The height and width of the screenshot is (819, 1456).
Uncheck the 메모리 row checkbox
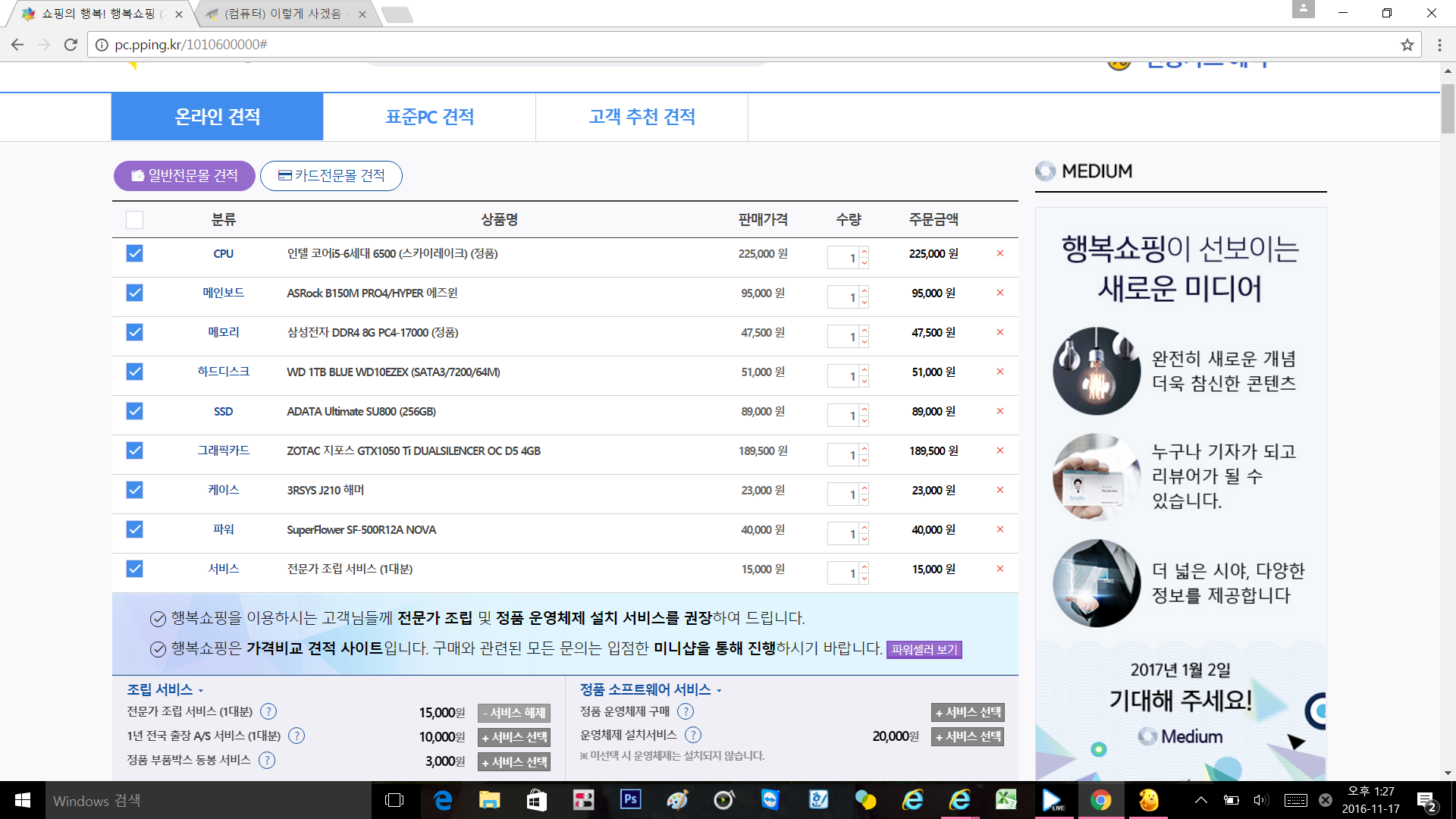(x=134, y=332)
